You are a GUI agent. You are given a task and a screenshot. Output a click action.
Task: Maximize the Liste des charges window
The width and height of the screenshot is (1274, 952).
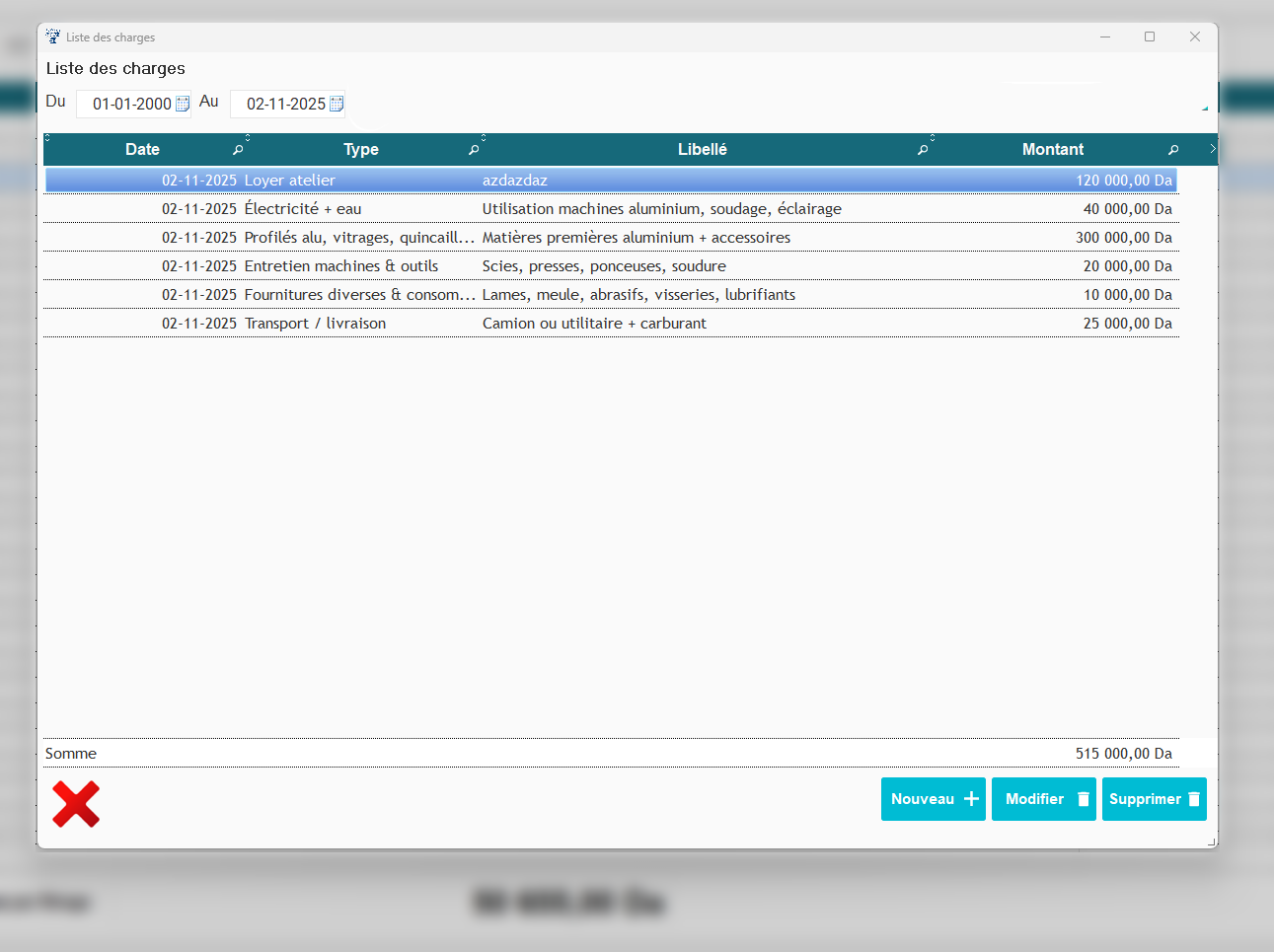point(1150,37)
